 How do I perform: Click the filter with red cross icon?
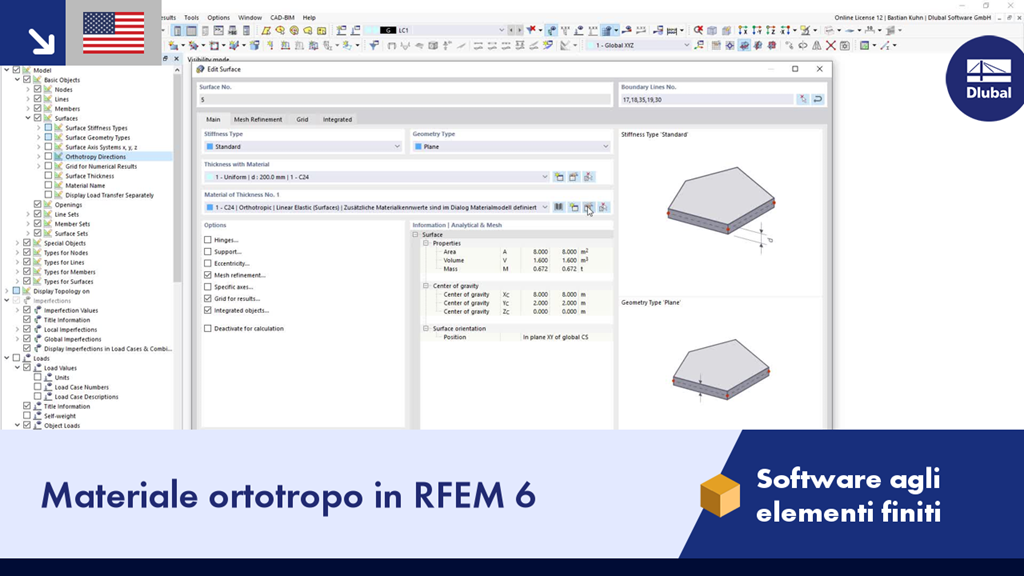(532, 30)
